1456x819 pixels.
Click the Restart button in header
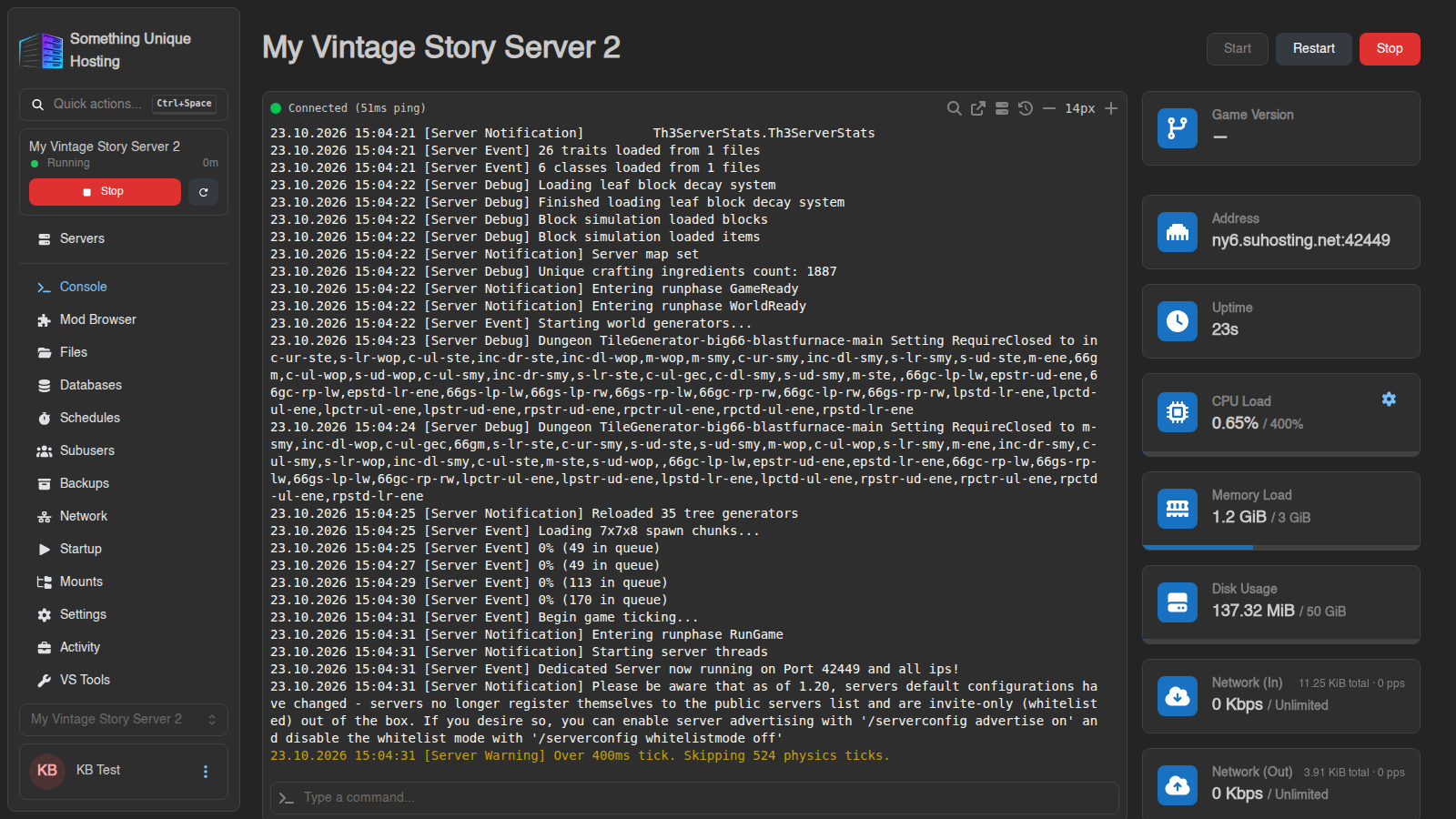click(x=1314, y=49)
